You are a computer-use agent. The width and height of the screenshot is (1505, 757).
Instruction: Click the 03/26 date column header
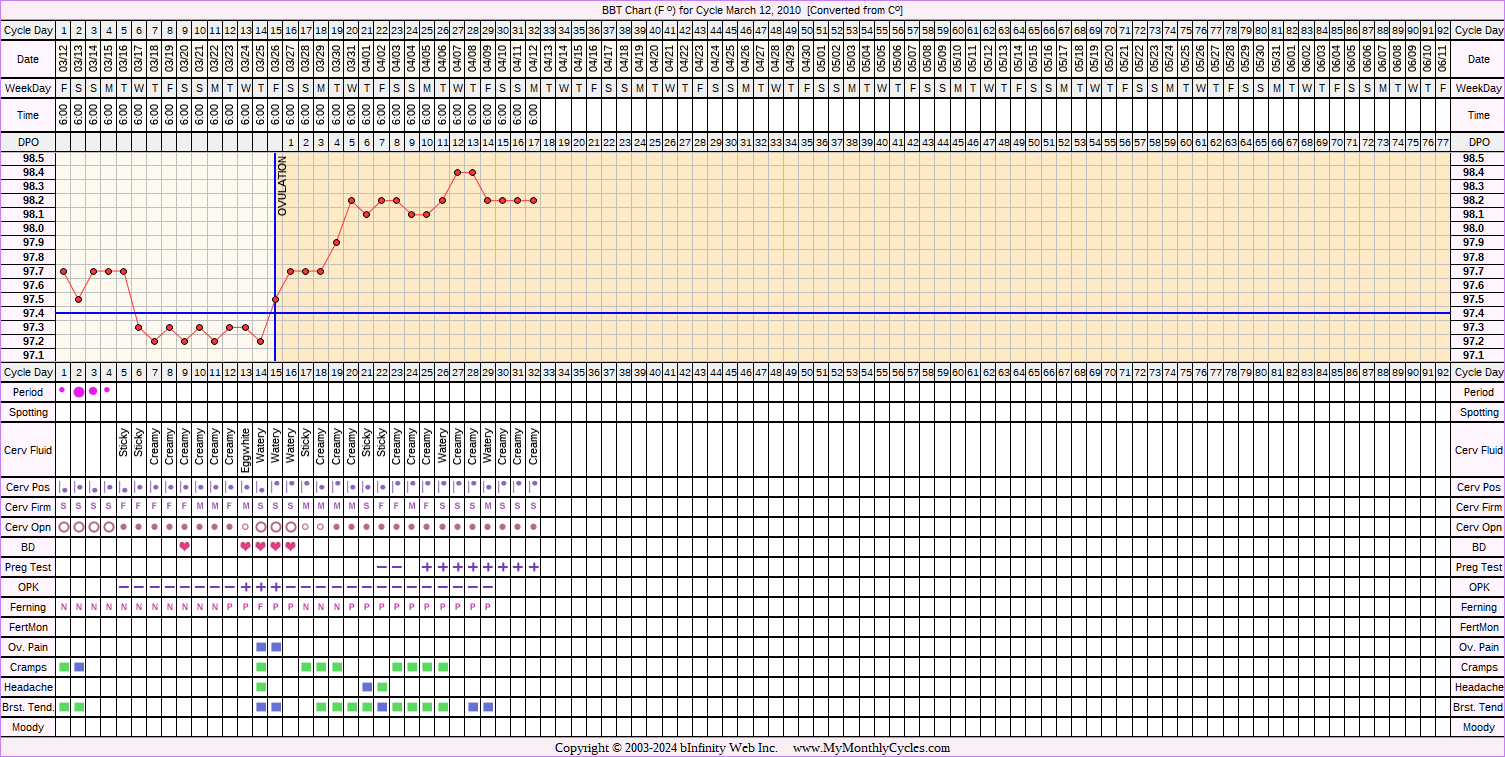[x=275, y=59]
